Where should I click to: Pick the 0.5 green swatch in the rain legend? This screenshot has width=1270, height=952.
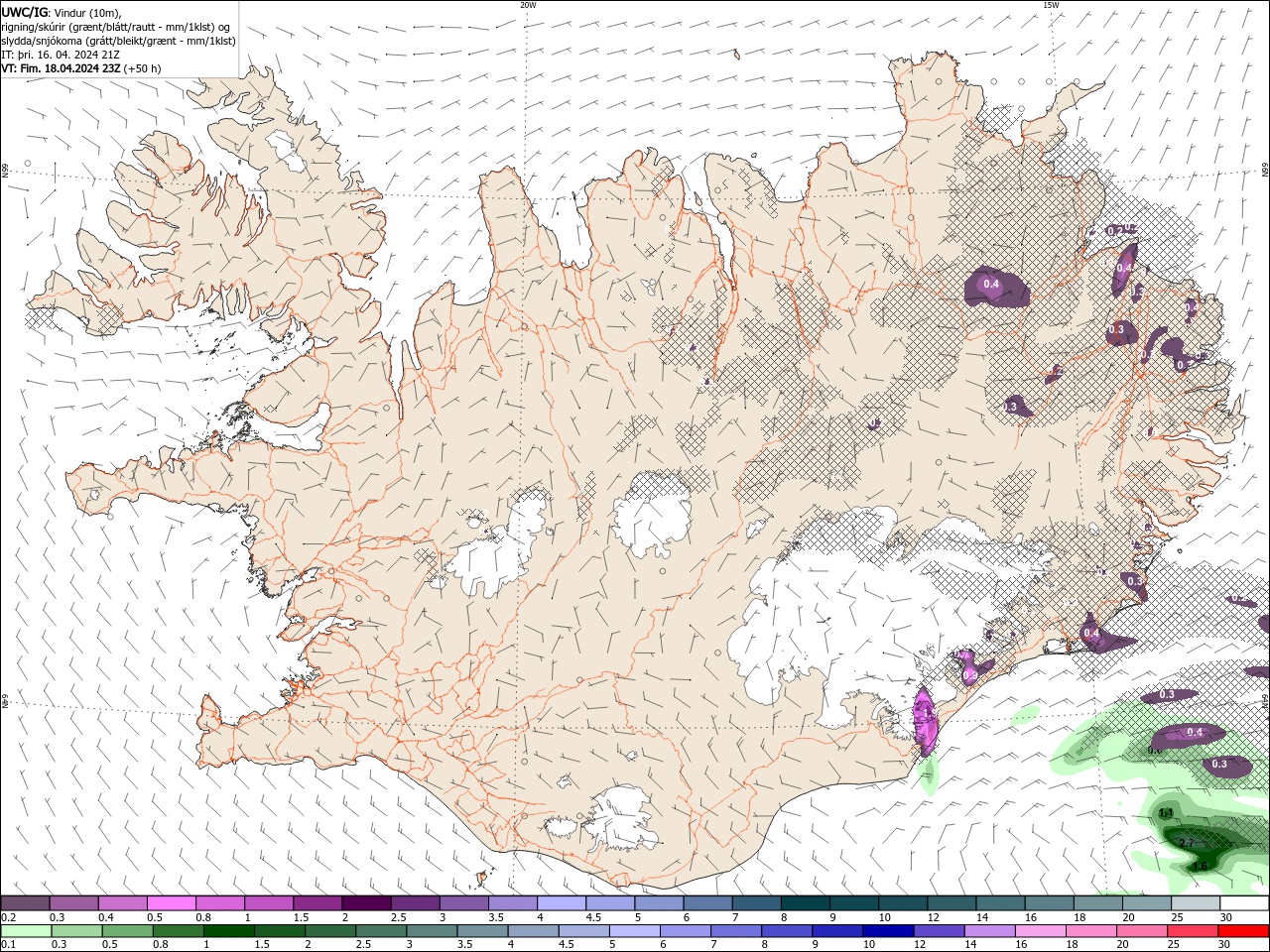point(127,931)
